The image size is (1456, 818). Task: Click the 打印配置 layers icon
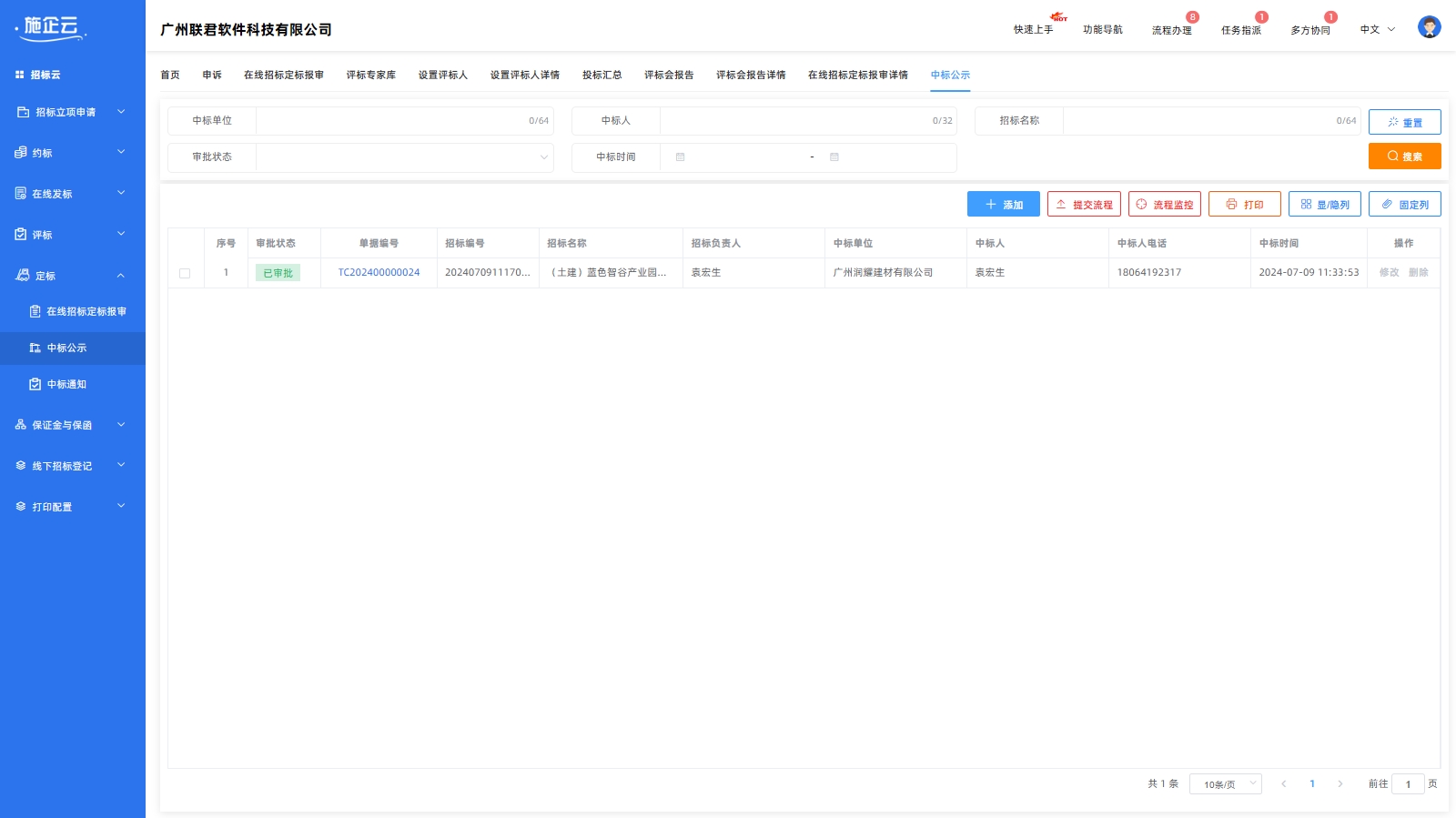[x=20, y=507]
